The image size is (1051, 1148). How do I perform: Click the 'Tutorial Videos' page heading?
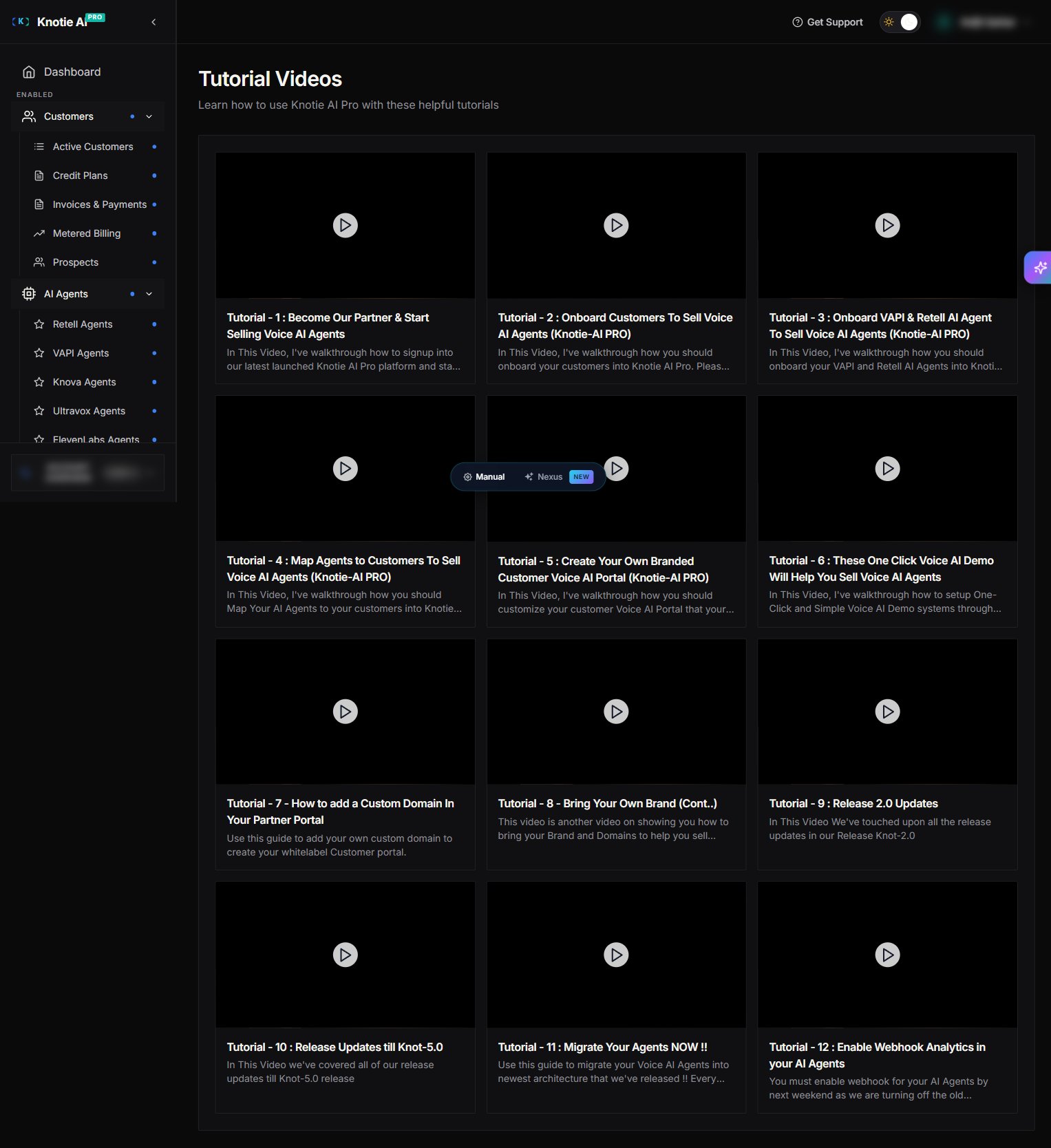click(x=270, y=79)
